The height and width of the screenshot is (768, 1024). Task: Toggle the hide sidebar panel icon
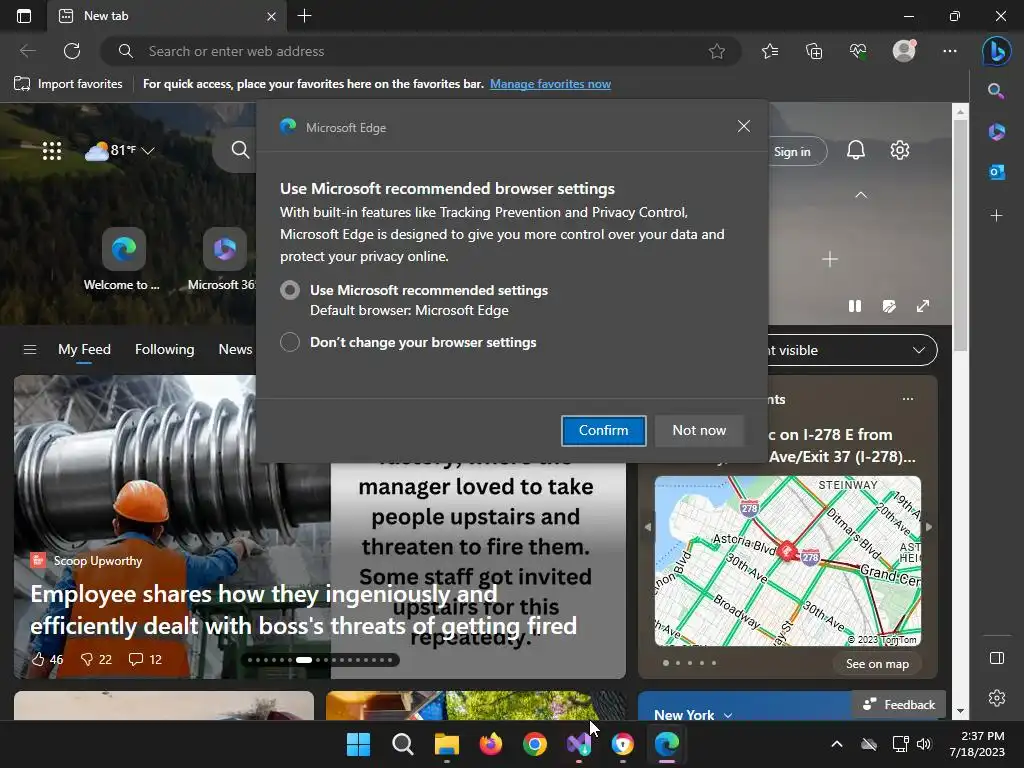click(997, 658)
